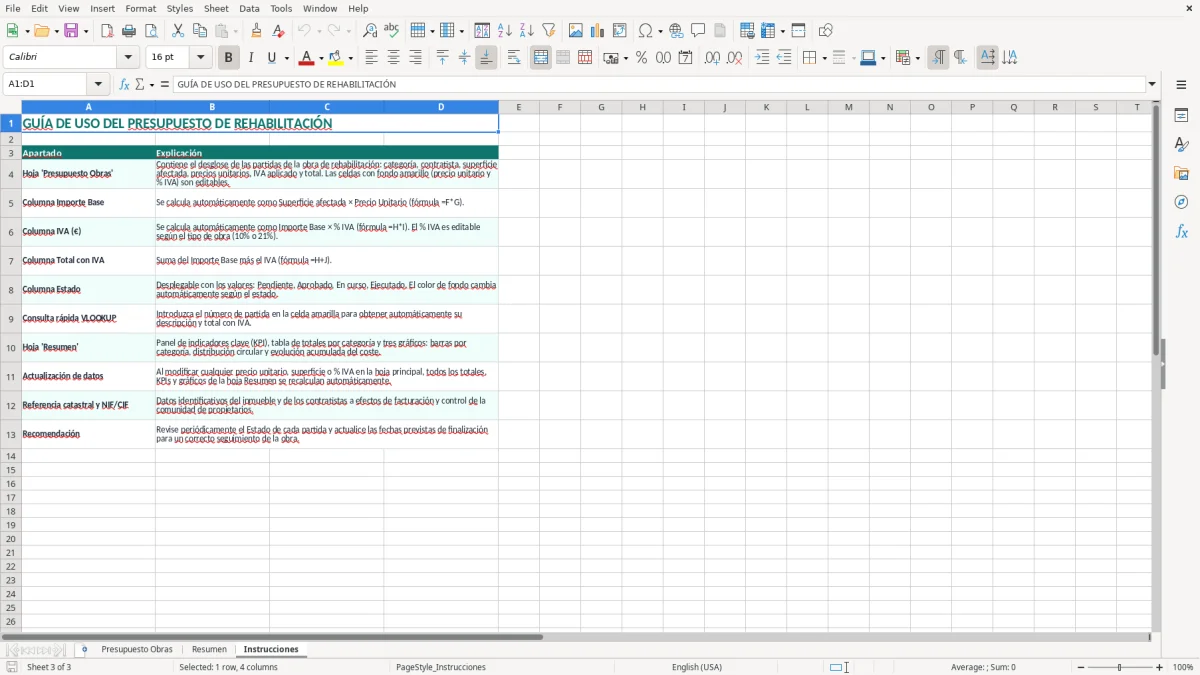Toggle the AutoFilter funnel icon
1200x675 pixels.
click(548, 31)
